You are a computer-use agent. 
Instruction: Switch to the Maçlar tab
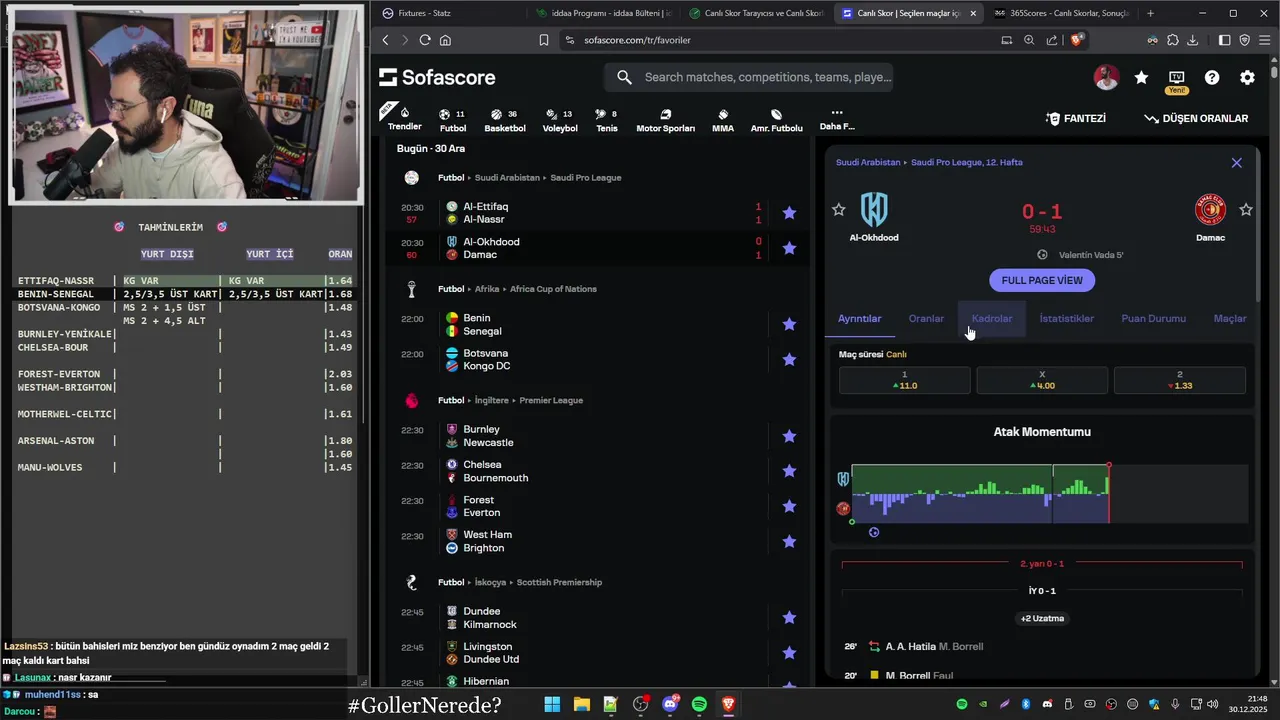coord(1230,319)
